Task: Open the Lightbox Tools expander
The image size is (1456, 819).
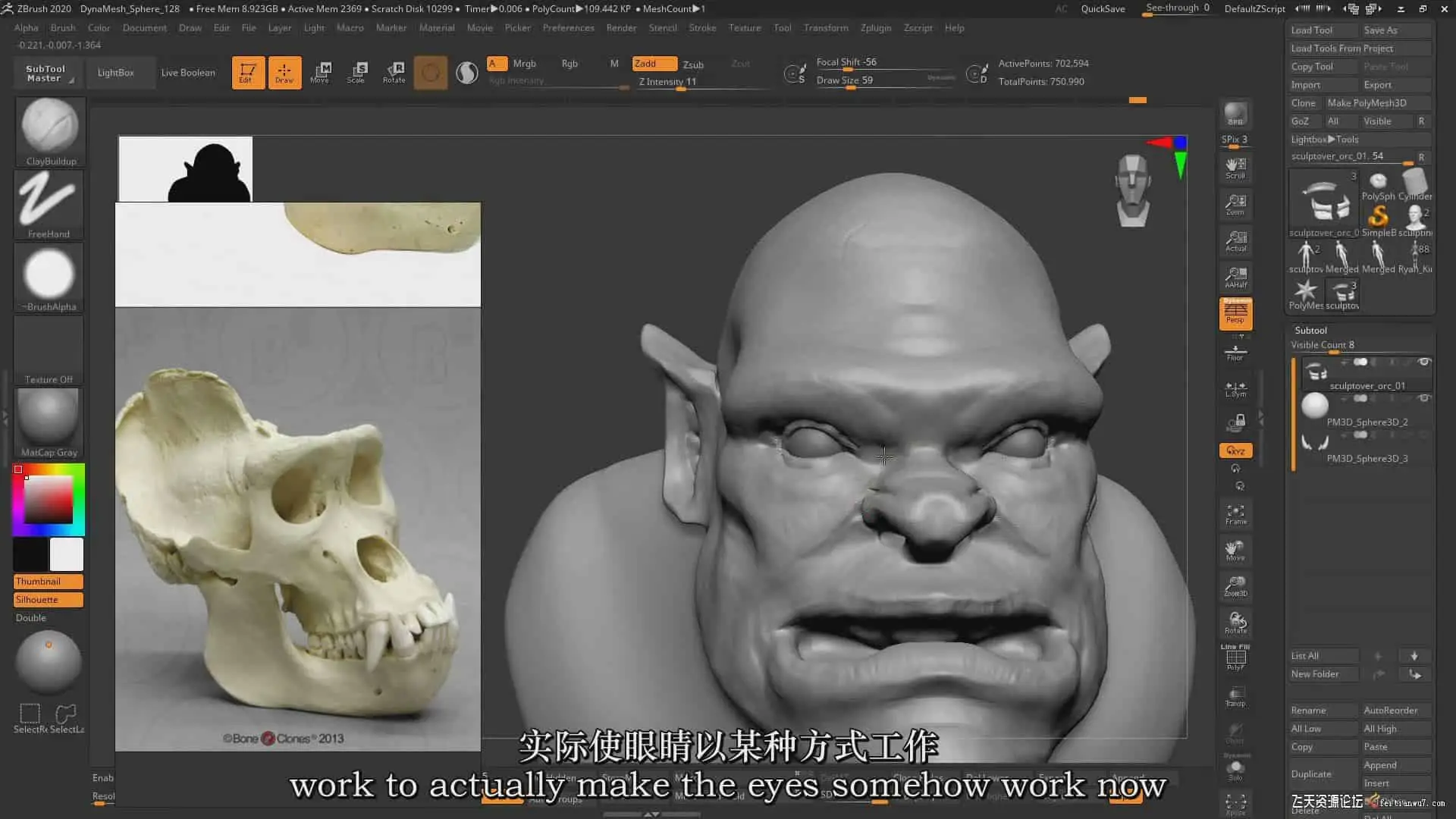Action: (1324, 140)
